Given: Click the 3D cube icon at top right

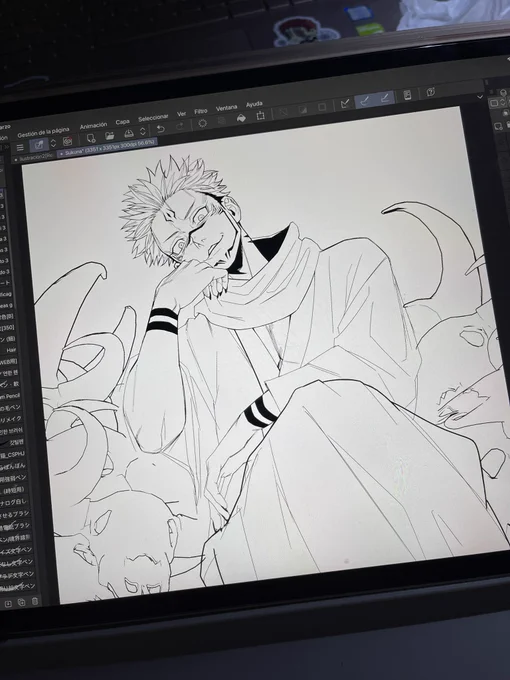Looking at the screenshot, I should 503,92.
